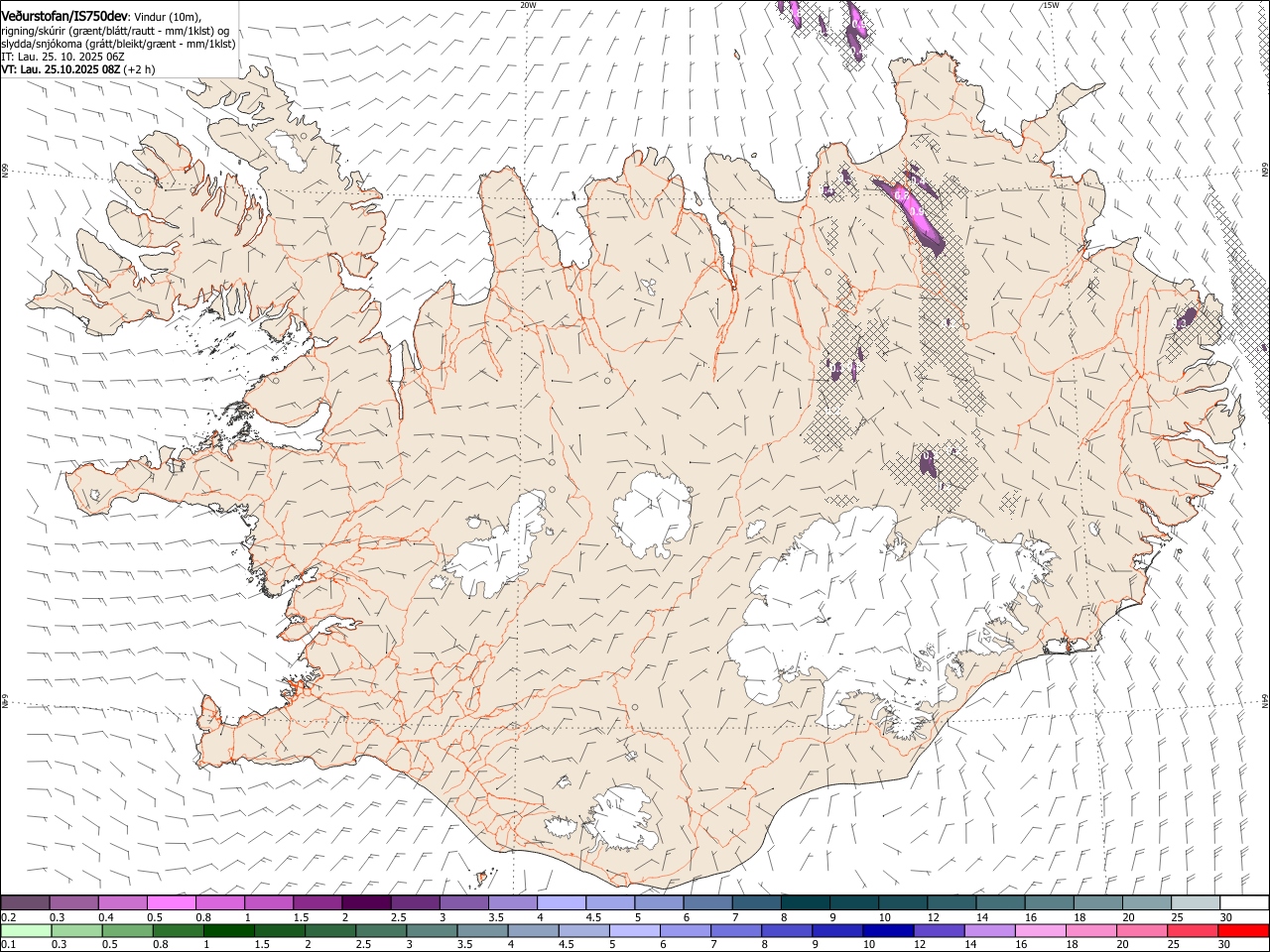This screenshot has width=1270, height=952.
Task: Select the lower legend swatch labeled 0.5
Action: (x=127, y=930)
